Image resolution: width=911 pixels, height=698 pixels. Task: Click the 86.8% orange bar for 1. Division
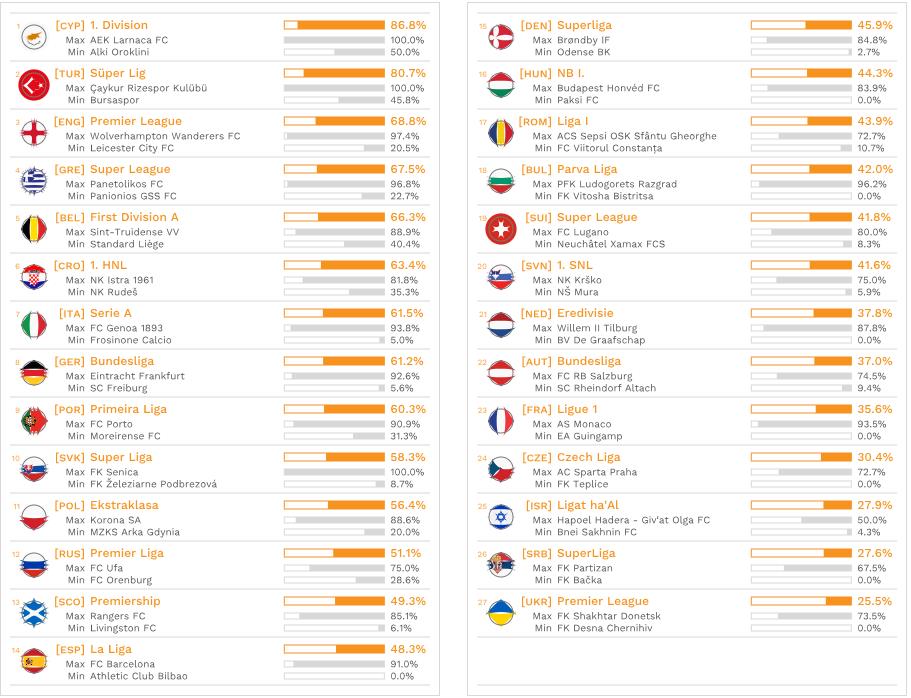(x=334, y=25)
